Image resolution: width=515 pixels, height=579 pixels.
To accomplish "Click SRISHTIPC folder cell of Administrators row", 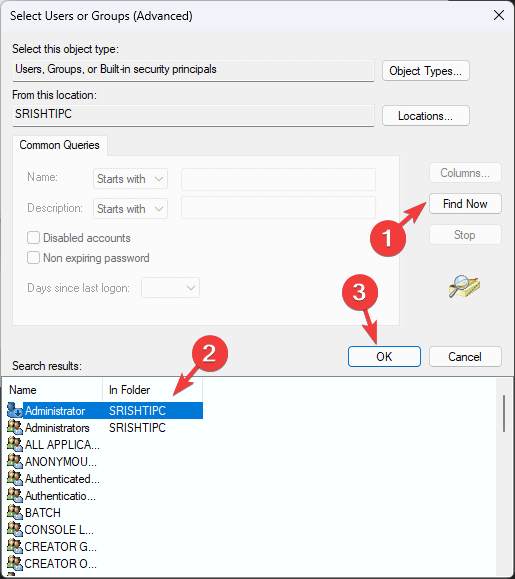I will point(137,428).
